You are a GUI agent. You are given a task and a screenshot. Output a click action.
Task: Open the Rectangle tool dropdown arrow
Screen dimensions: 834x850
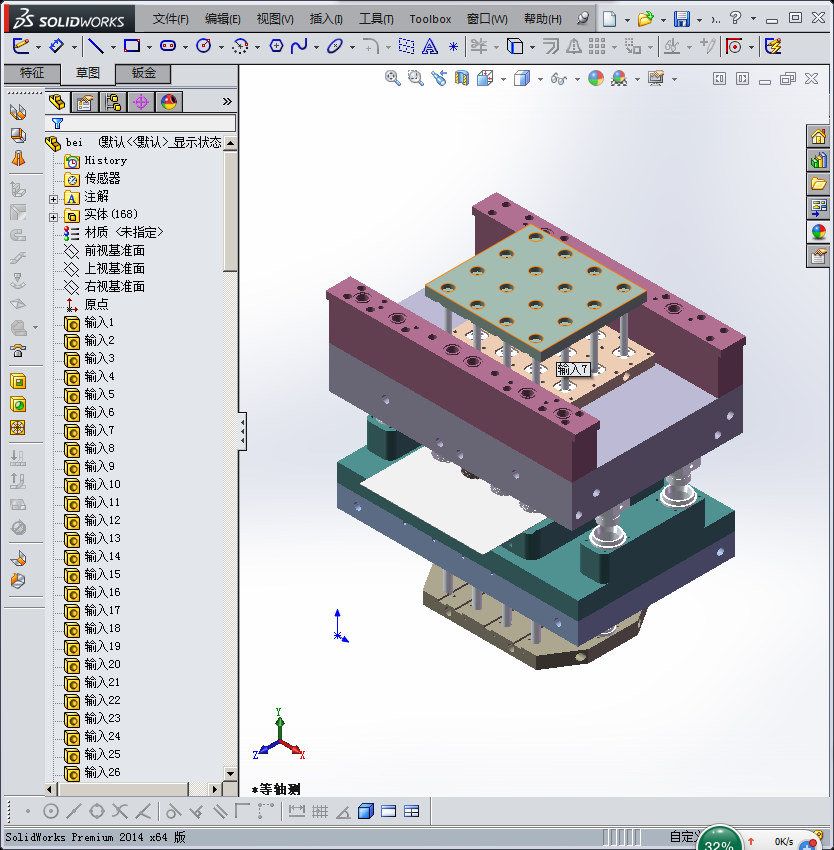149,48
